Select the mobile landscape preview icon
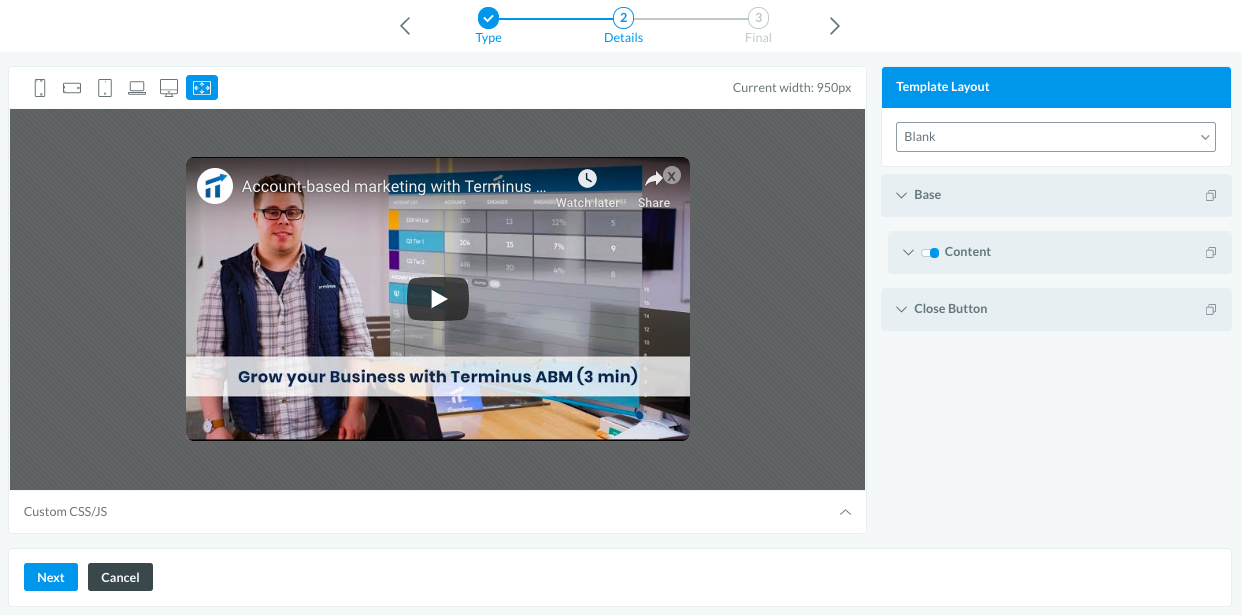Viewport: 1242px width, 615px height. click(72, 88)
